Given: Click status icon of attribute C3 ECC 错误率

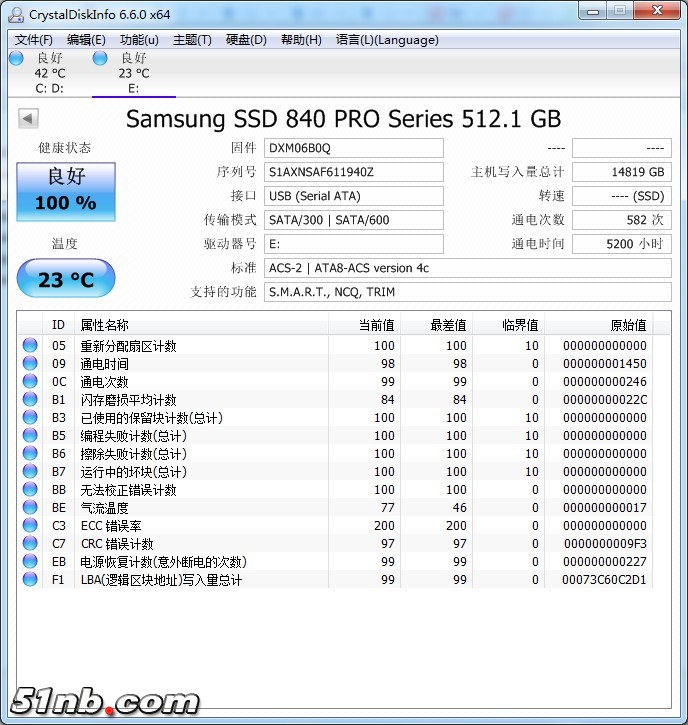Looking at the screenshot, I should tap(30, 525).
